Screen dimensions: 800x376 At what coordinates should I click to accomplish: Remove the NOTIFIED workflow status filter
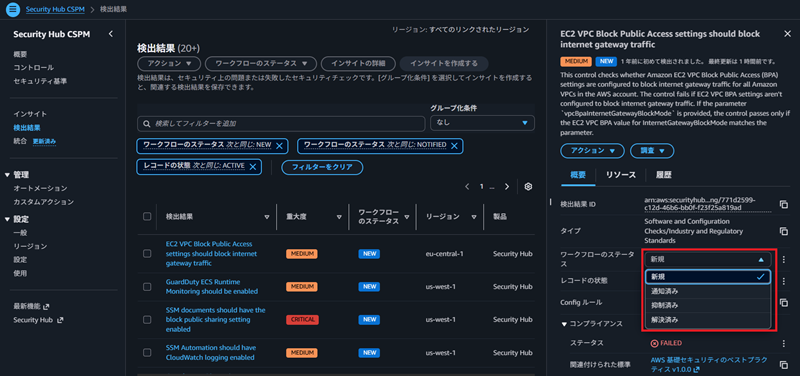pos(454,145)
